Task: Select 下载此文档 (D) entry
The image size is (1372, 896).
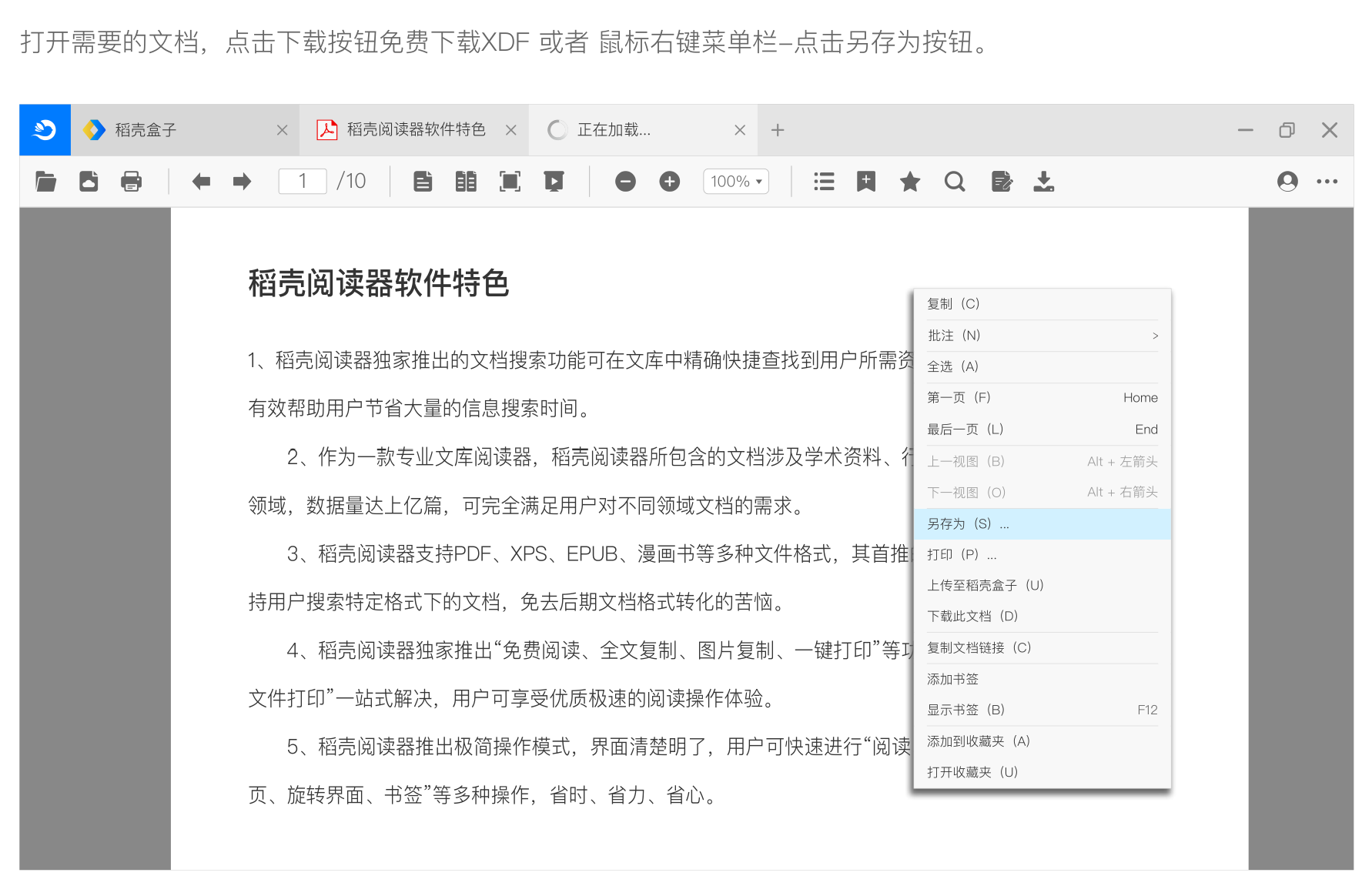Action: point(1042,617)
